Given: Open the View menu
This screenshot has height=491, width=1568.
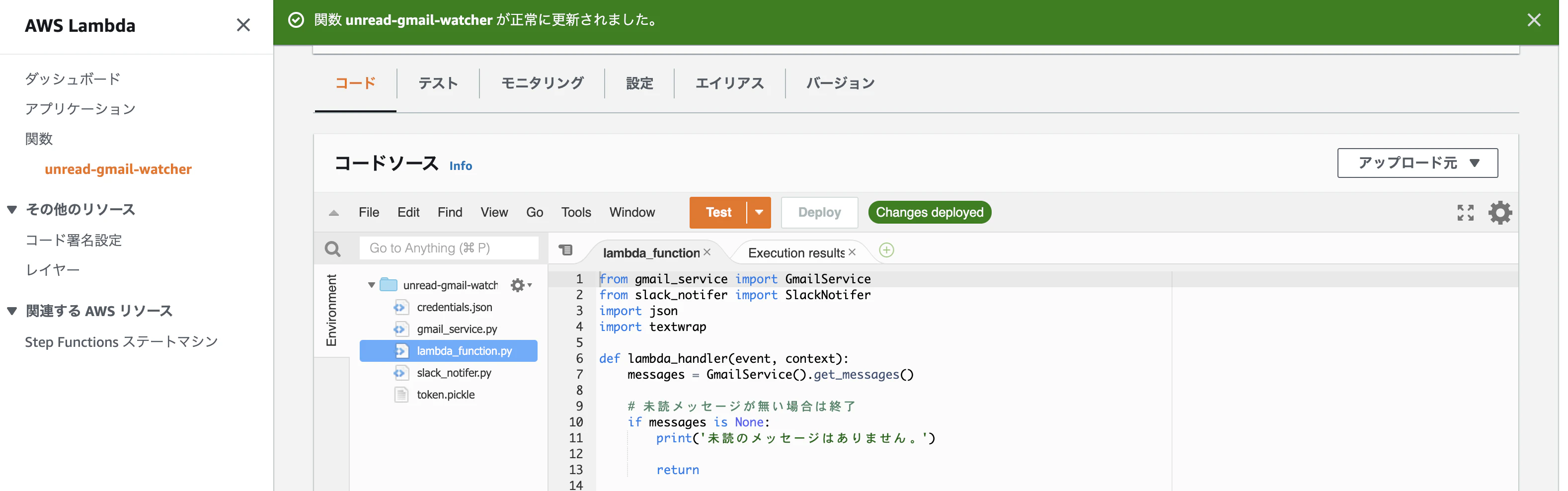Looking at the screenshot, I should point(494,213).
